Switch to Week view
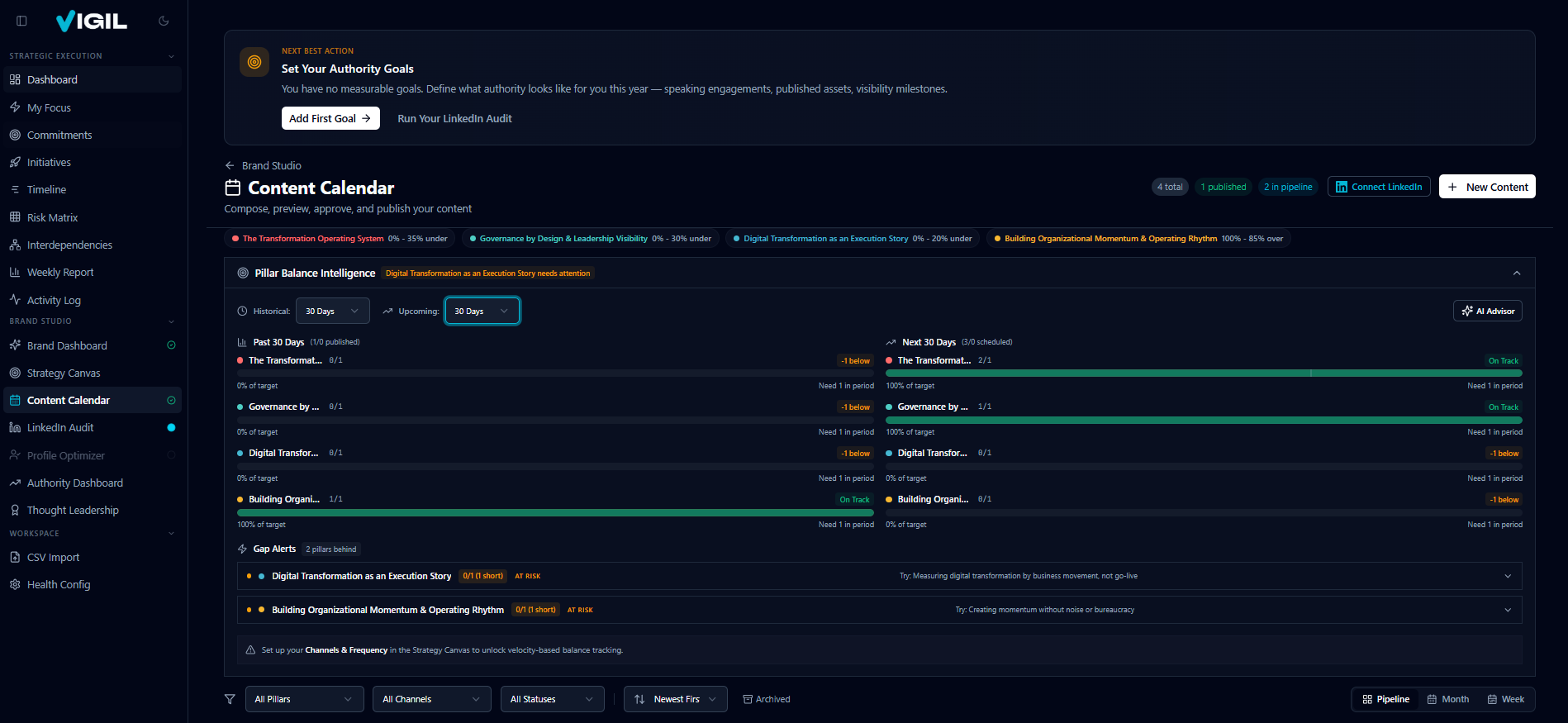Screen dimensions: 1568x723 click(1505, 699)
